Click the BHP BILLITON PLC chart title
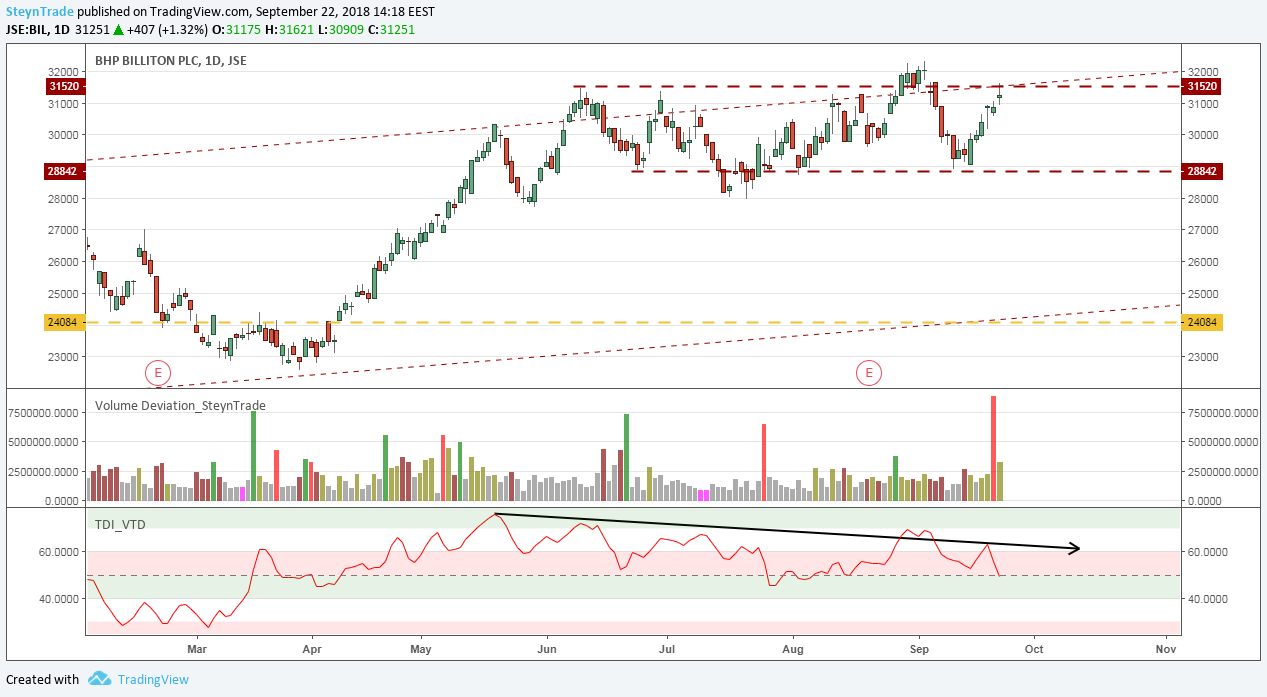Viewport: 1267px width, 697px height. 171,60
